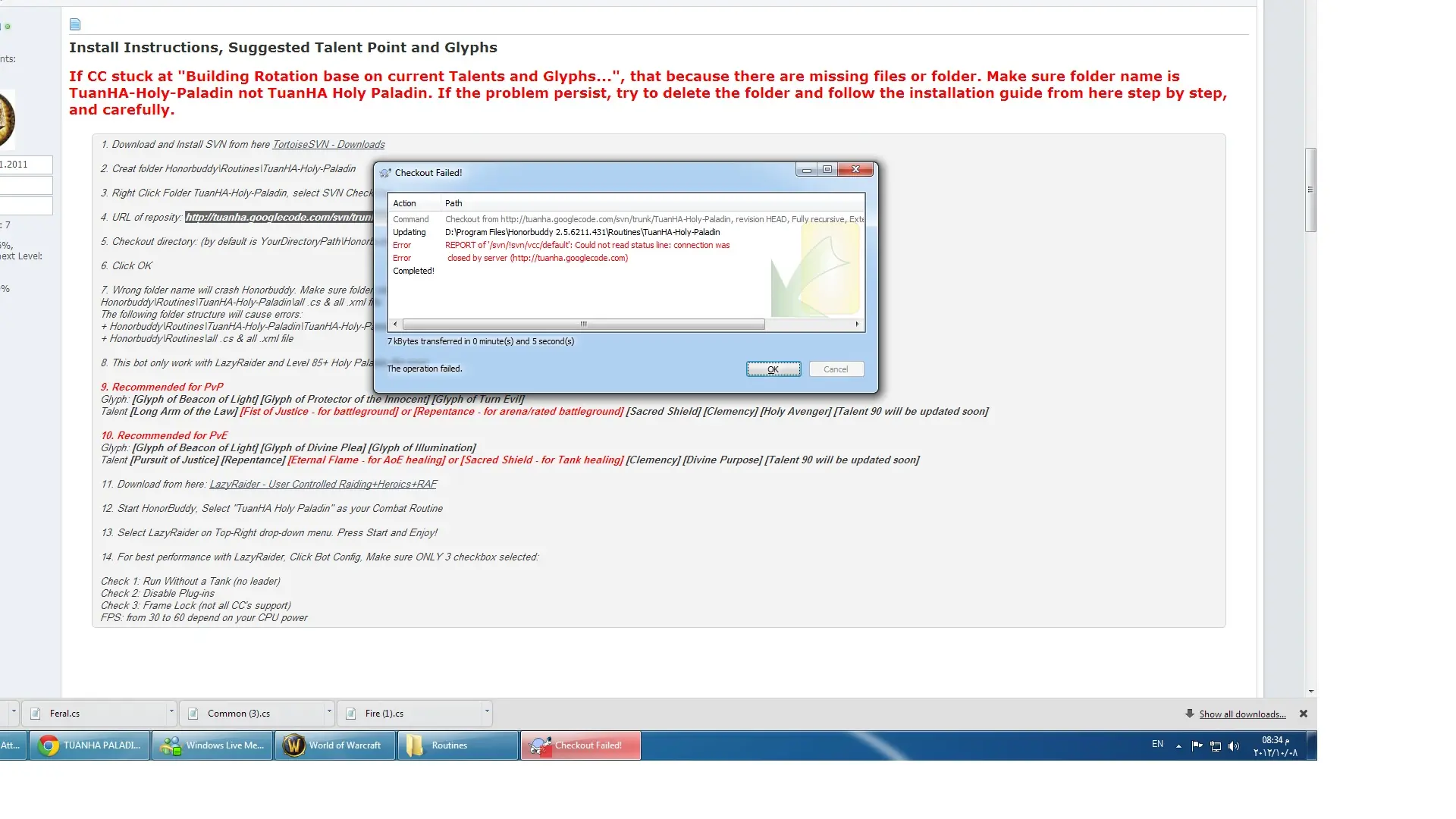Click the network tray icon
The height and width of the screenshot is (819, 1456).
[1216, 746]
